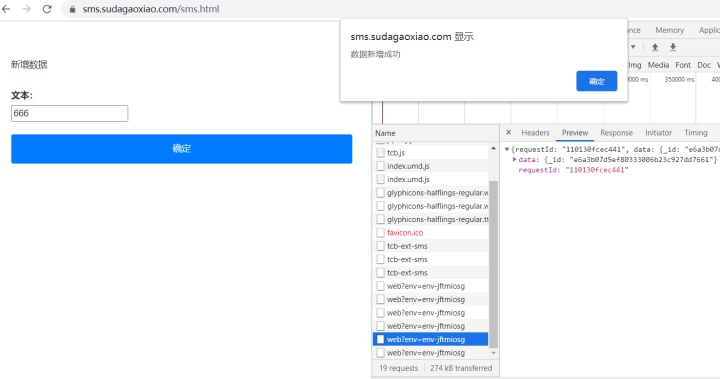This screenshot has width=720, height=379.
Task: Select the highlighted web?env=env-jftmiosg request
Action: pyautogui.click(x=431, y=339)
